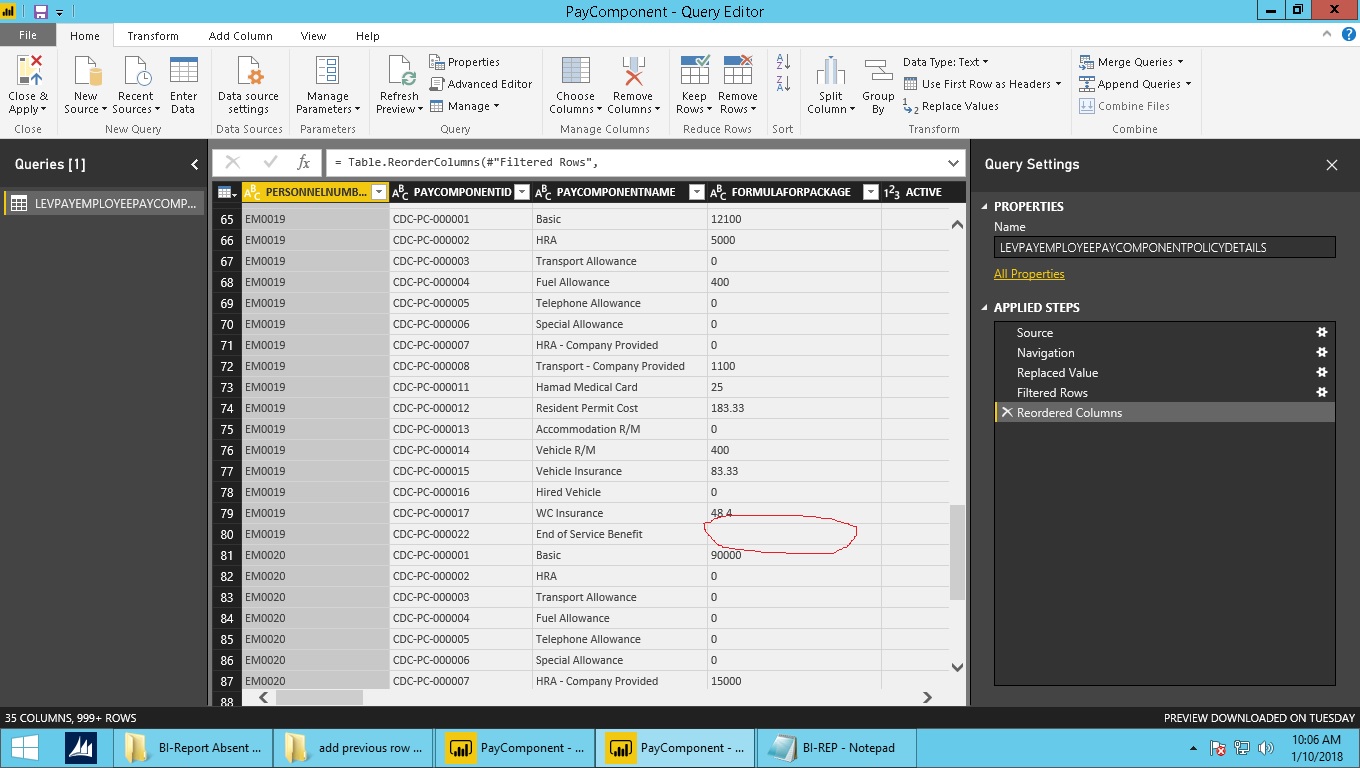This screenshot has width=1360, height=768.
Task: Click the Keep Rows icon
Action: [x=694, y=72]
